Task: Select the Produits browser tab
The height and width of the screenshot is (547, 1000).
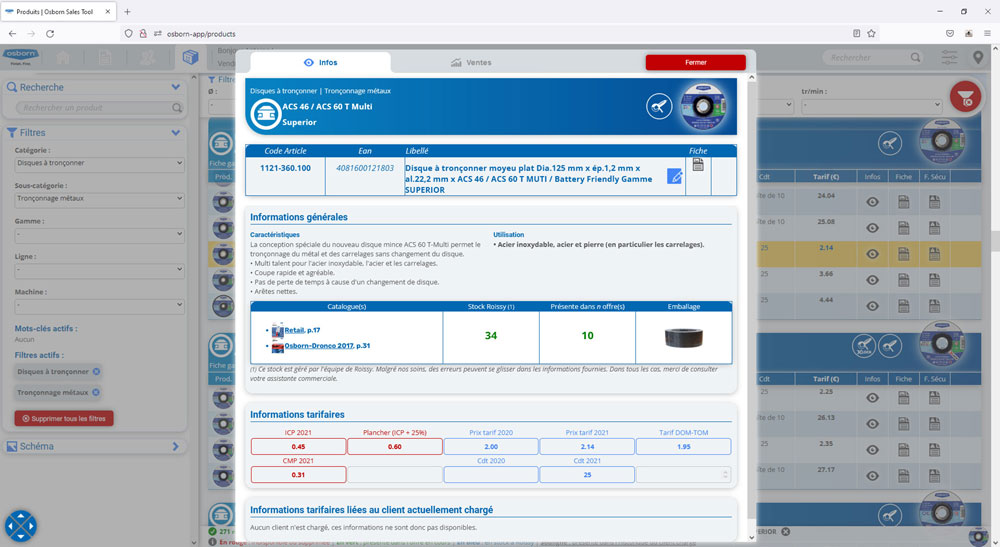Action: coord(59,11)
